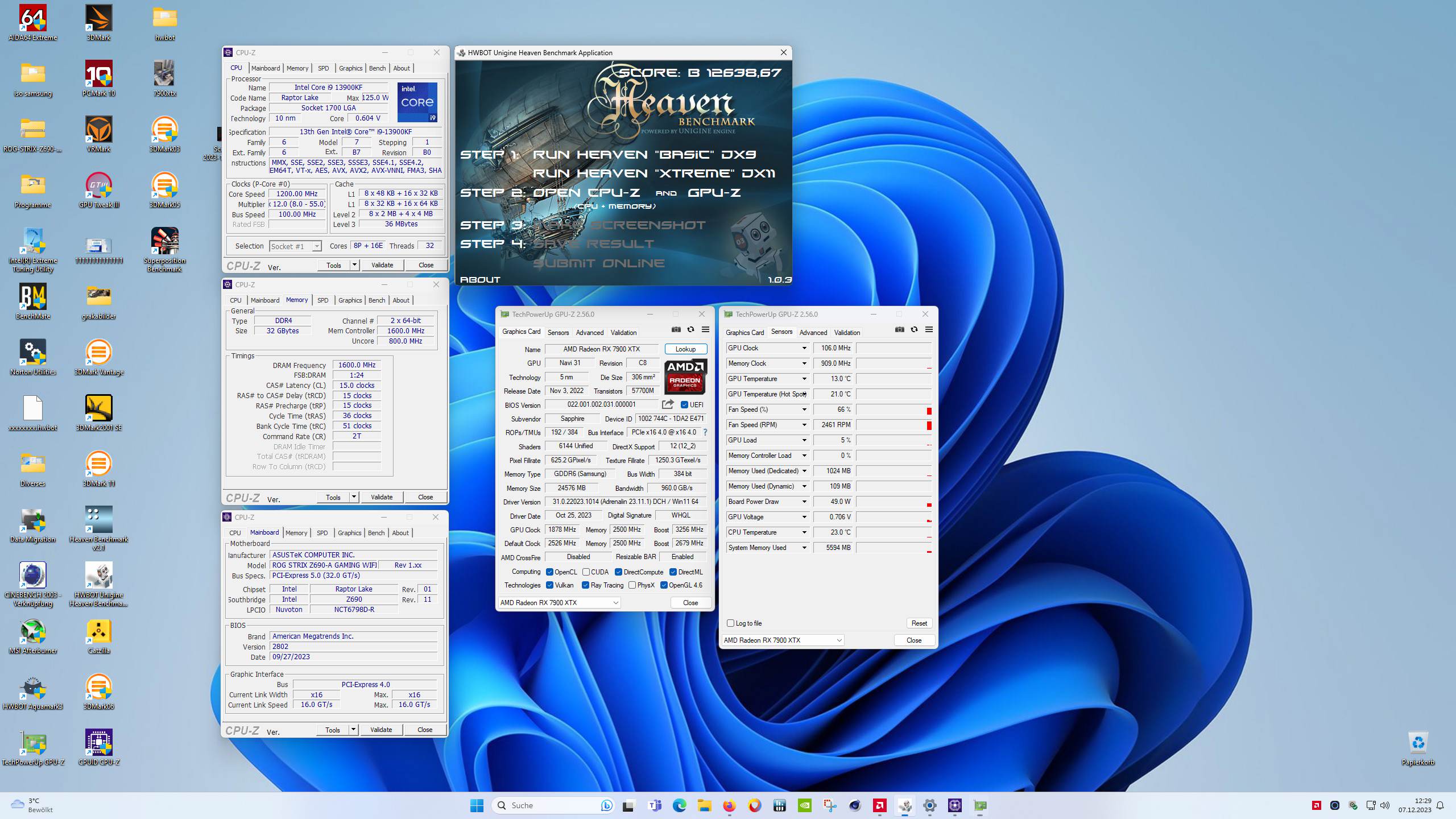Image resolution: width=1456 pixels, height=819 pixels.
Task: Expand Board Power Draw sensor dropdown
Action: pyautogui.click(x=804, y=502)
